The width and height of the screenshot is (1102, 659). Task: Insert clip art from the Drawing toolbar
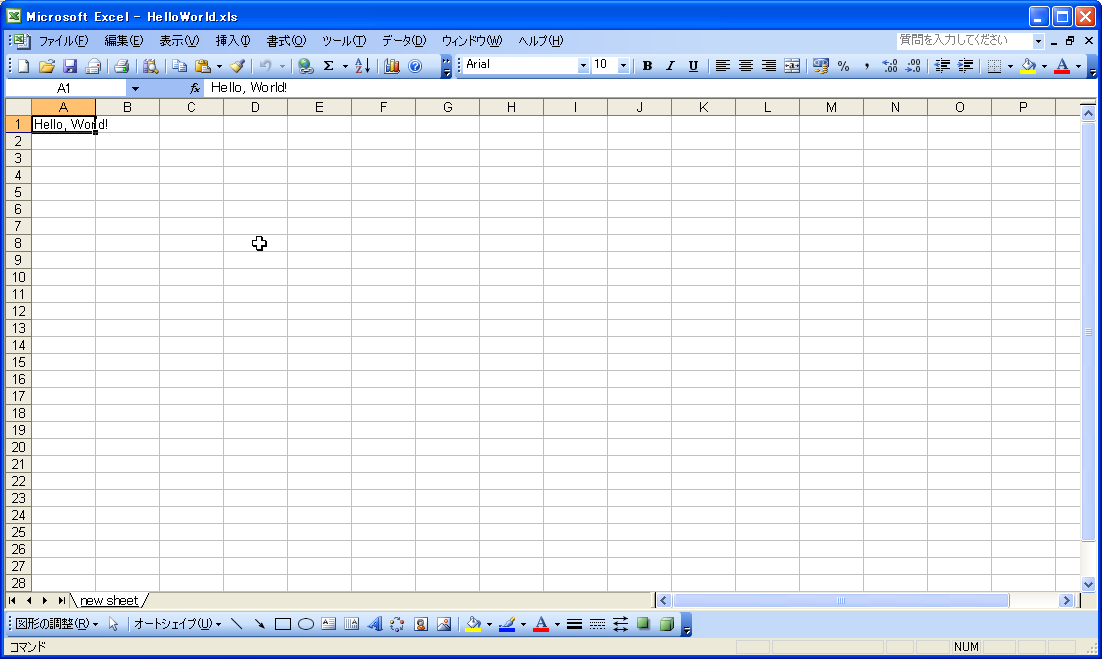point(420,624)
